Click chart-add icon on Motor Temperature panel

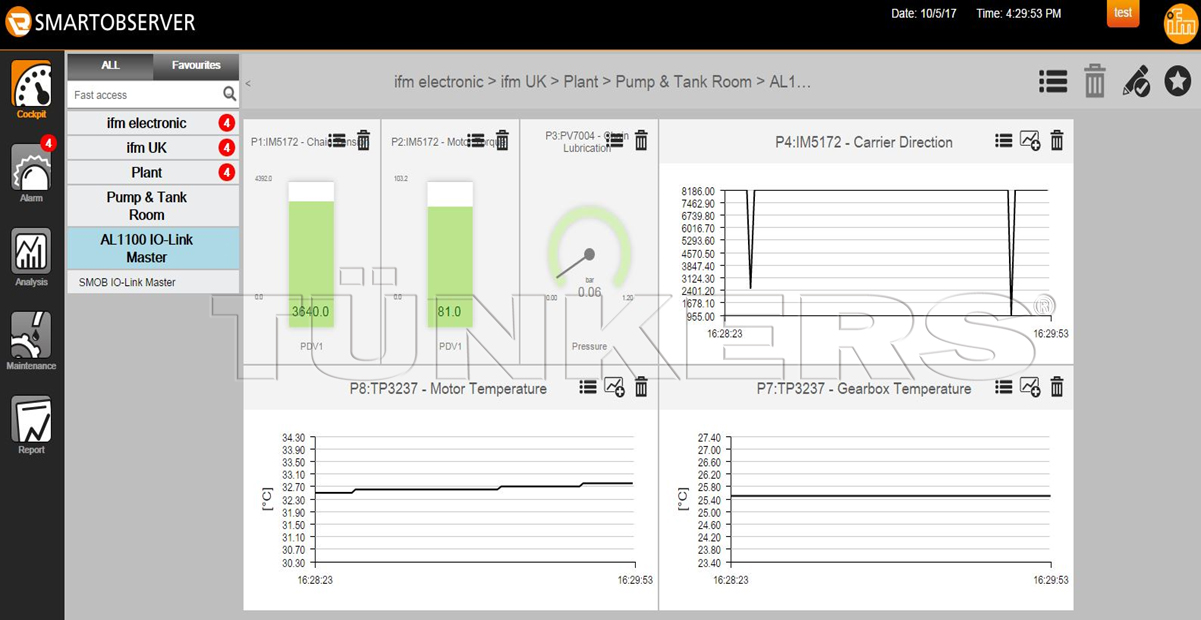pyautogui.click(x=614, y=387)
